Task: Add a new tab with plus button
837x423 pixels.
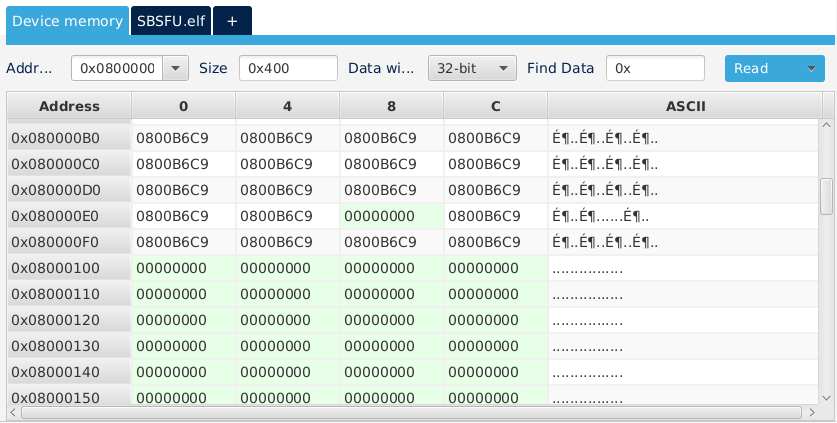Action: pos(232,21)
